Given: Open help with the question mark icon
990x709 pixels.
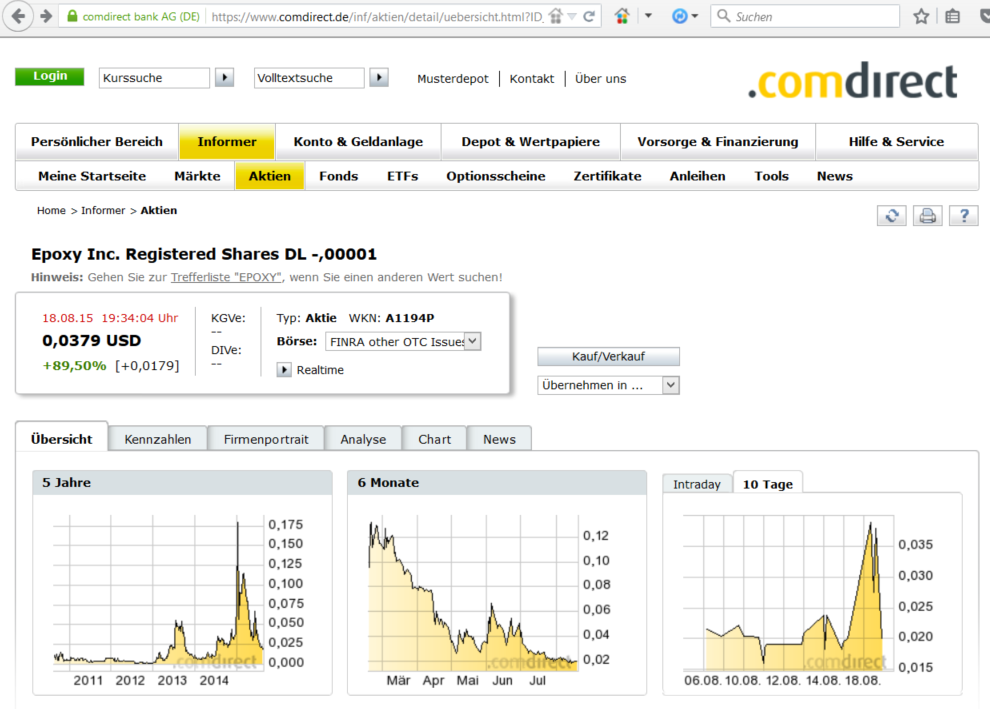Looking at the screenshot, I should (x=963, y=216).
